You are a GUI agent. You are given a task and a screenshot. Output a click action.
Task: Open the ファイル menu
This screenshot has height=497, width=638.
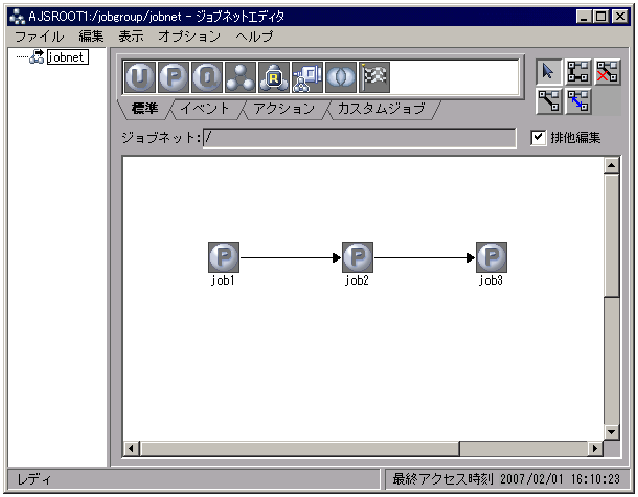(x=40, y=37)
